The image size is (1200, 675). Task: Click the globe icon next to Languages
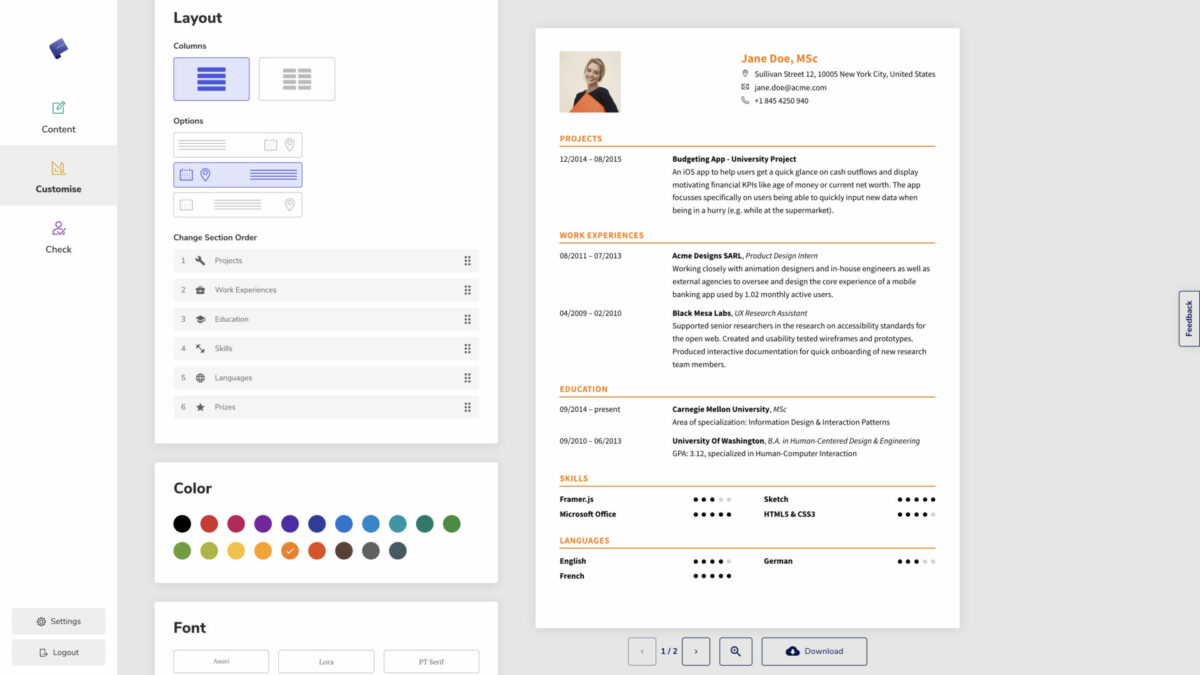[x=199, y=377]
